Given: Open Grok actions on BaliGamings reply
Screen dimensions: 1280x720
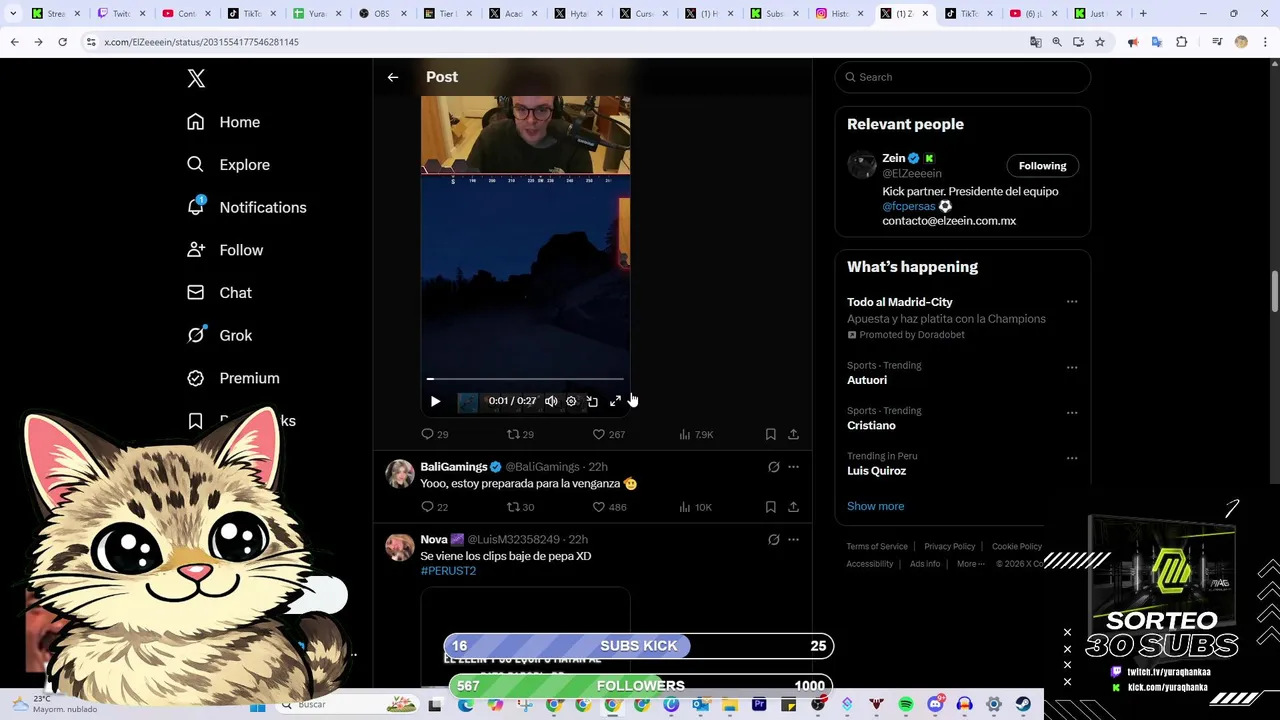Looking at the screenshot, I should [x=773, y=467].
